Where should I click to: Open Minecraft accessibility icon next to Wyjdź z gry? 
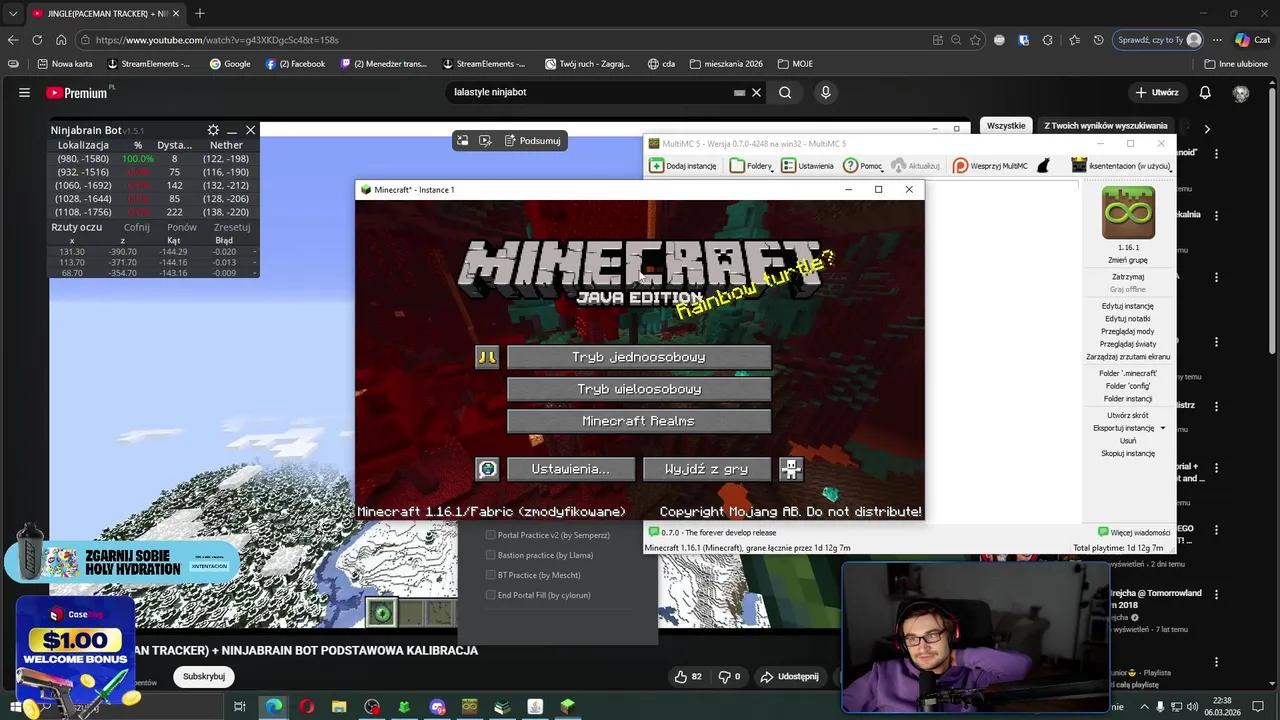791,469
